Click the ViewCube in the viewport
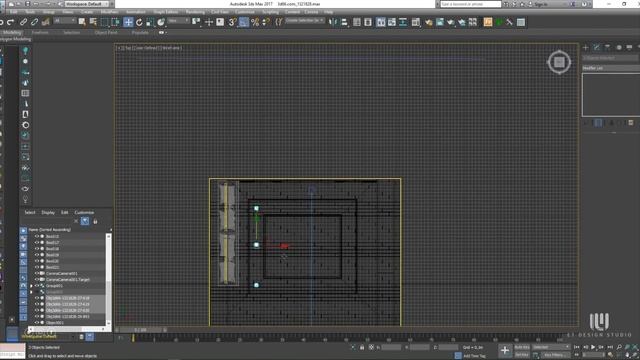This screenshot has height=360, width=640. coord(559,62)
